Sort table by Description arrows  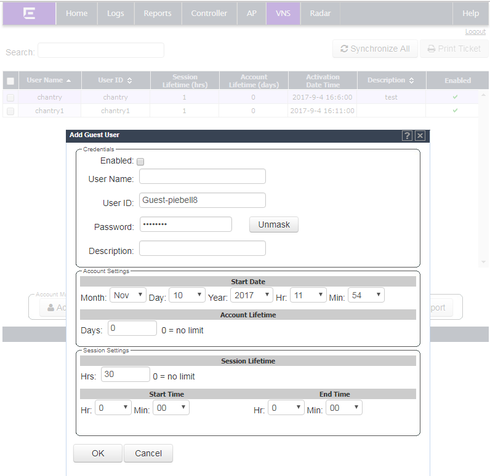[x=411, y=80]
